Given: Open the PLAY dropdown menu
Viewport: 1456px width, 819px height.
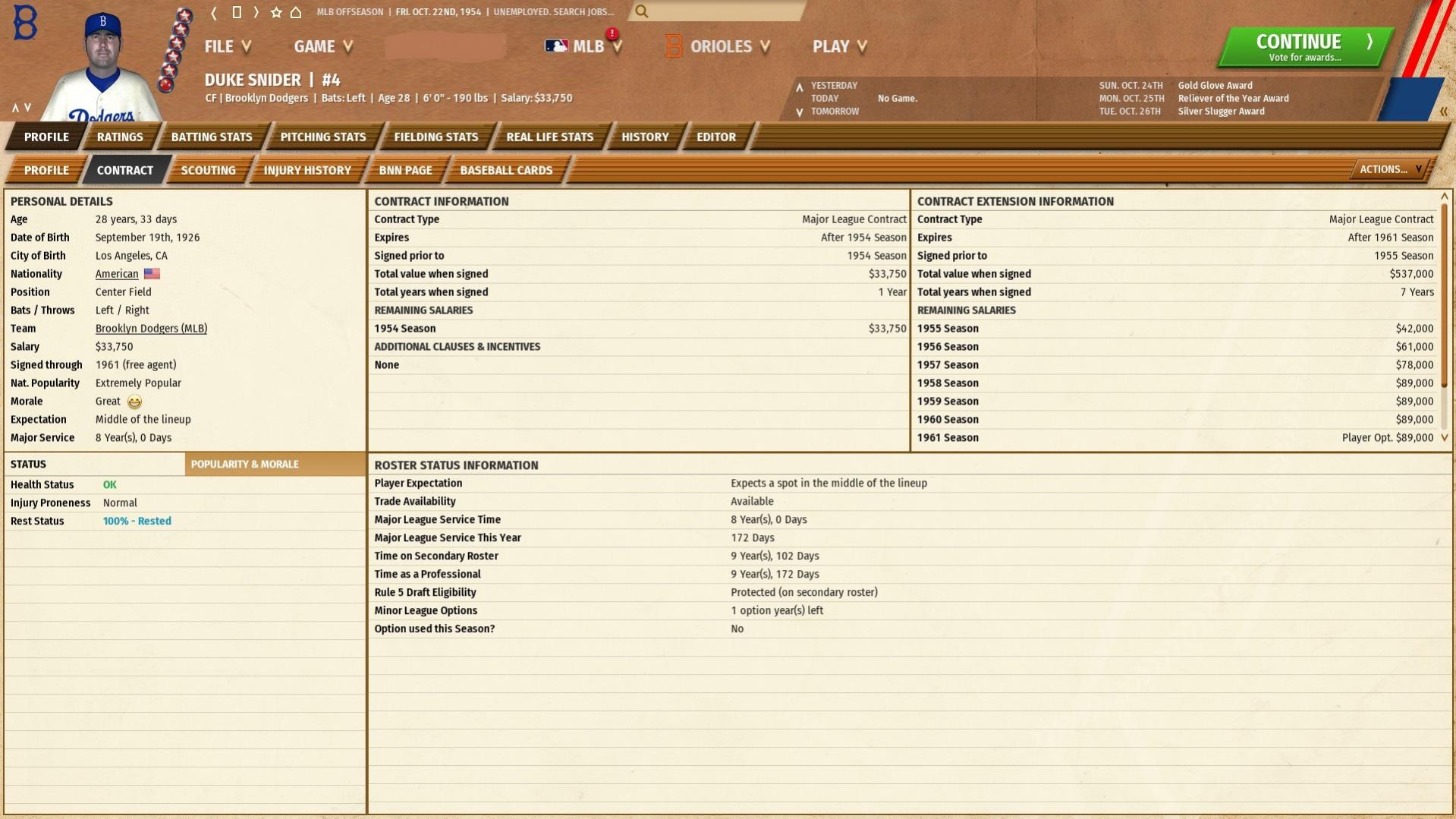Looking at the screenshot, I should pos(840,46).
